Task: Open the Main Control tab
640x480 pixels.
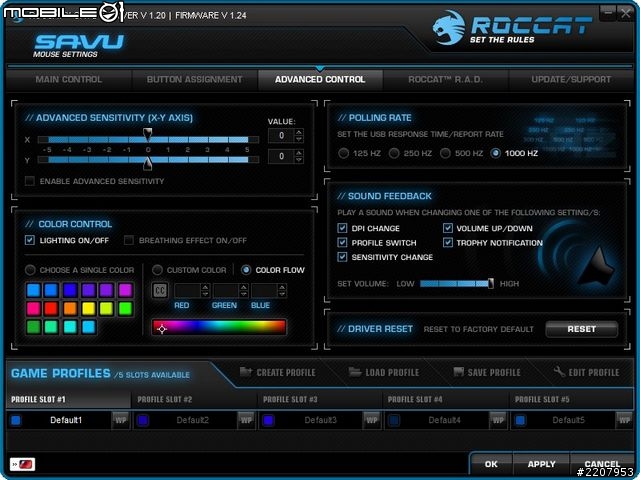Action: (x=69, y=80)
